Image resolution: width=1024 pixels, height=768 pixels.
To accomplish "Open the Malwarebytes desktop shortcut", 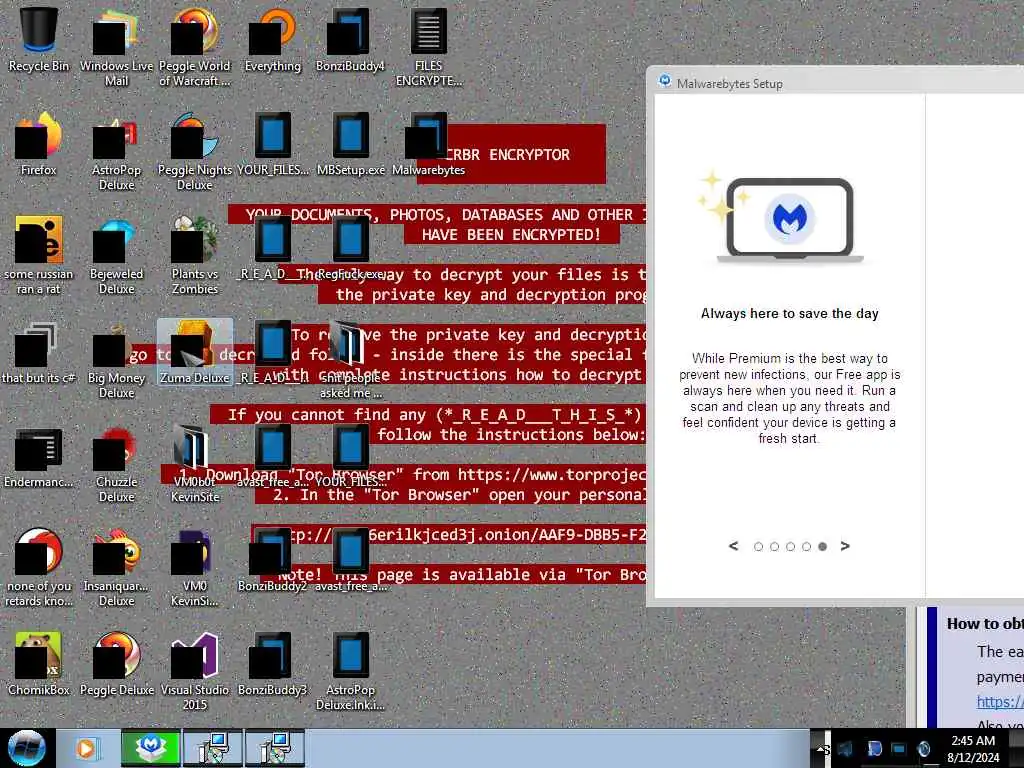I will (428, 144).
